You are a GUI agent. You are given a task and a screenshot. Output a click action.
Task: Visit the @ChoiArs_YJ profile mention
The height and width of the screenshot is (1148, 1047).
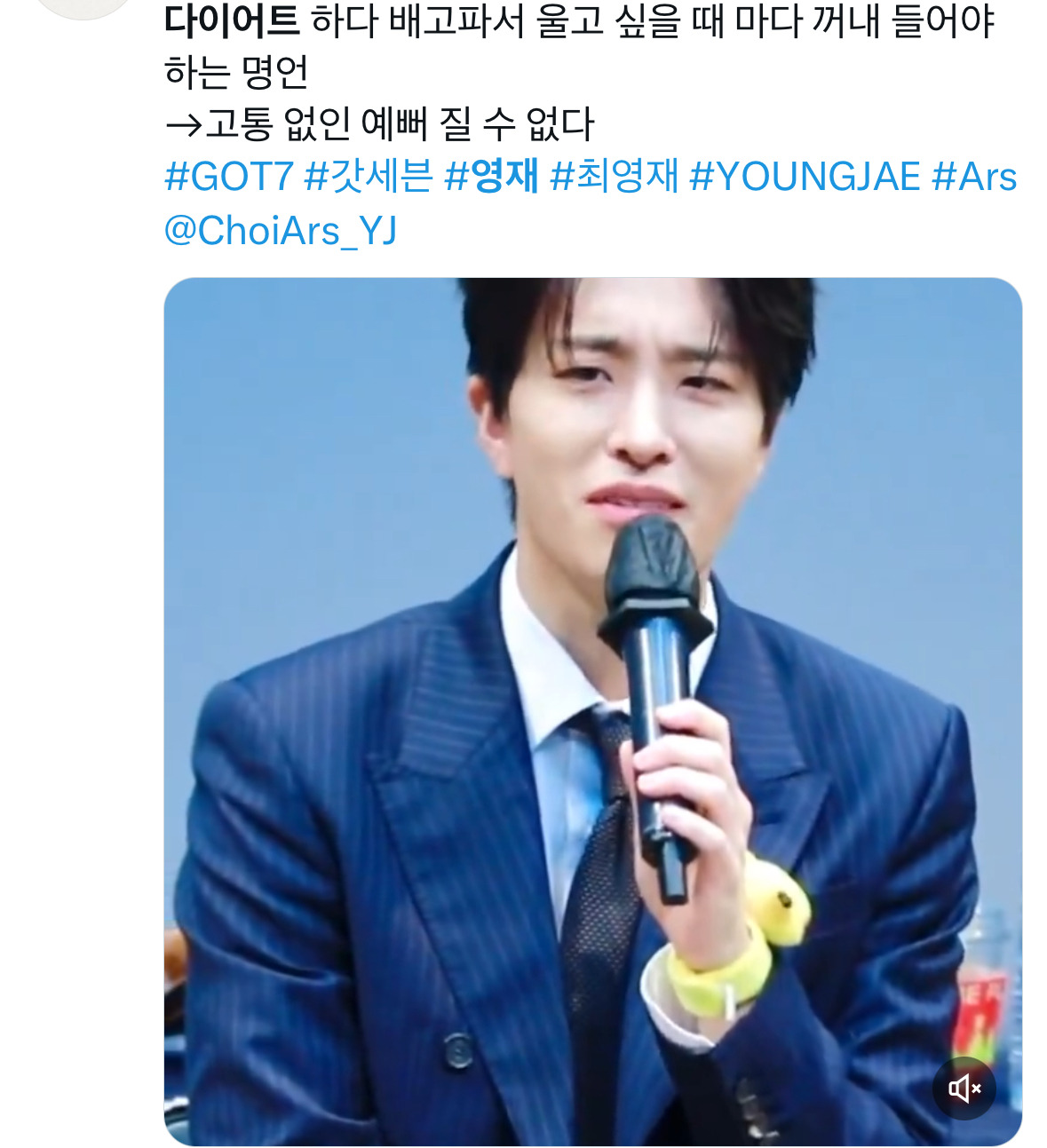point(281,231)
